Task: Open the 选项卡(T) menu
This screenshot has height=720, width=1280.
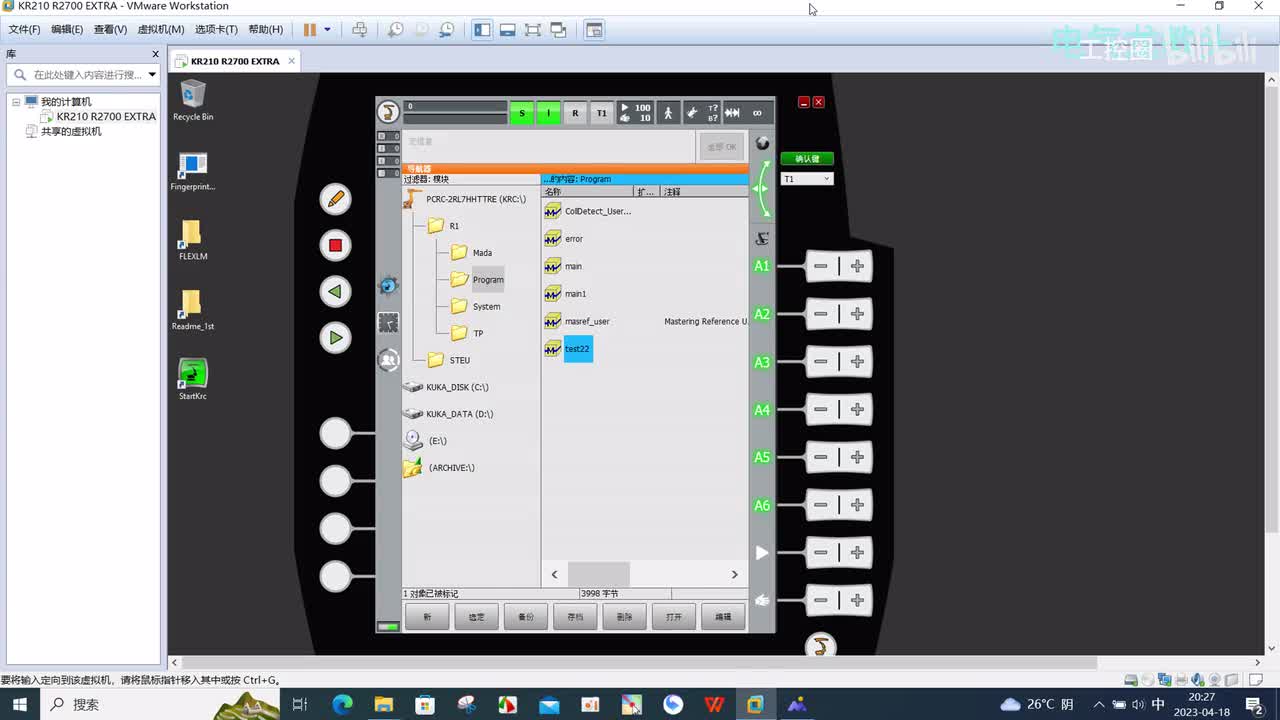Action: (216, 30)
